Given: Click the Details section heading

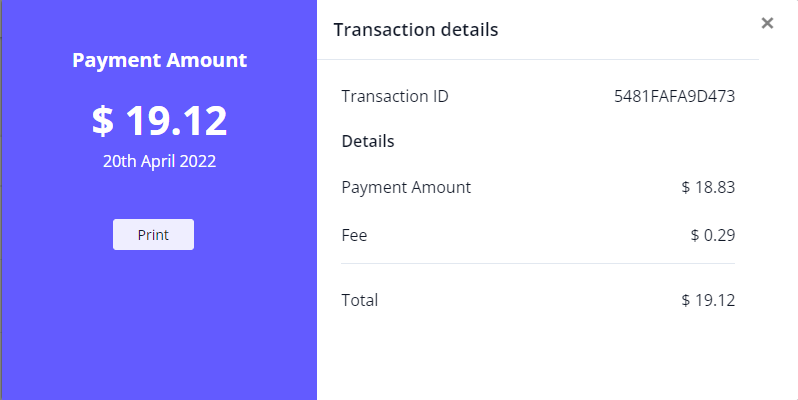Looking at the screenshot, I should [x=368, y=141].
